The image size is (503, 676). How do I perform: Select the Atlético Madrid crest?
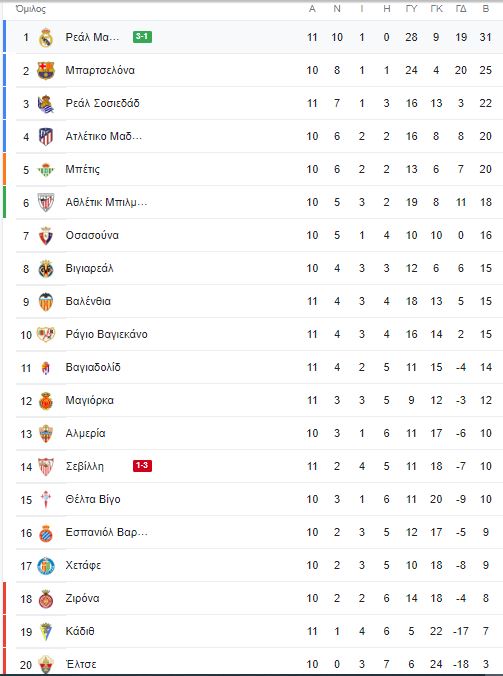tap(46, 137)
